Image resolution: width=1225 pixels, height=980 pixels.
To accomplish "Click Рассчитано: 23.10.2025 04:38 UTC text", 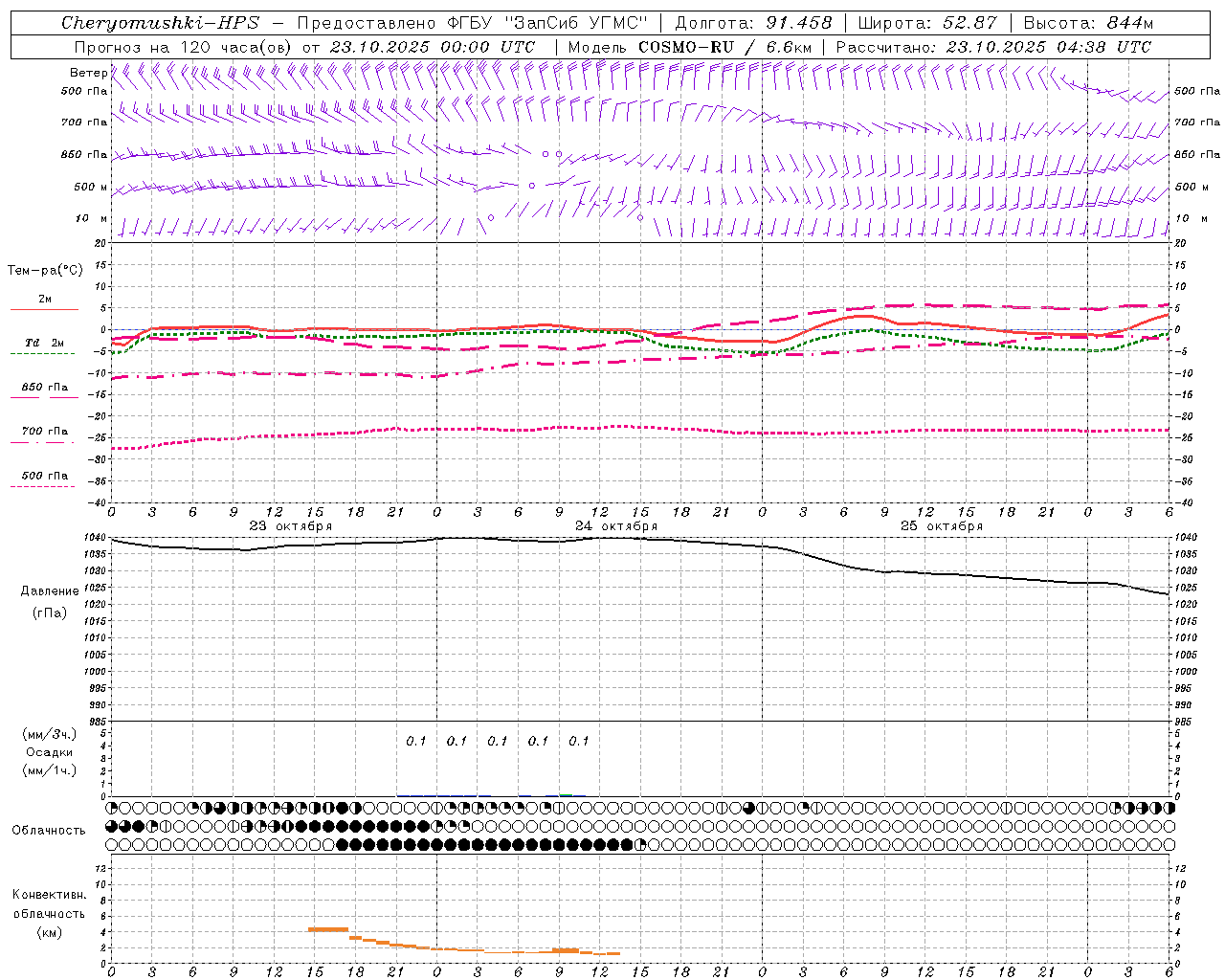I will (993, 47).
